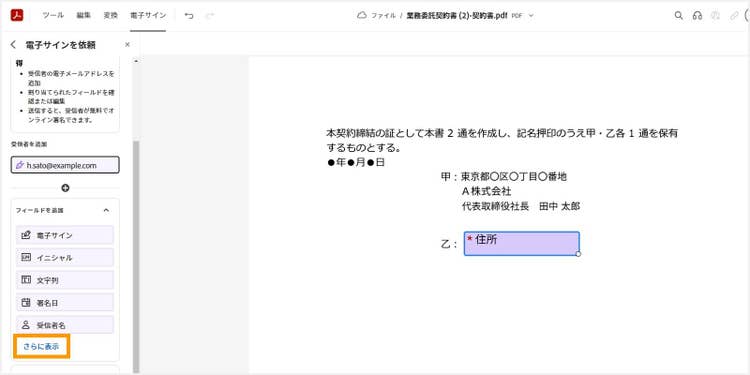Screen dimensions: 750x375
Task: Click the A株式会社 text
Action: 486,191
